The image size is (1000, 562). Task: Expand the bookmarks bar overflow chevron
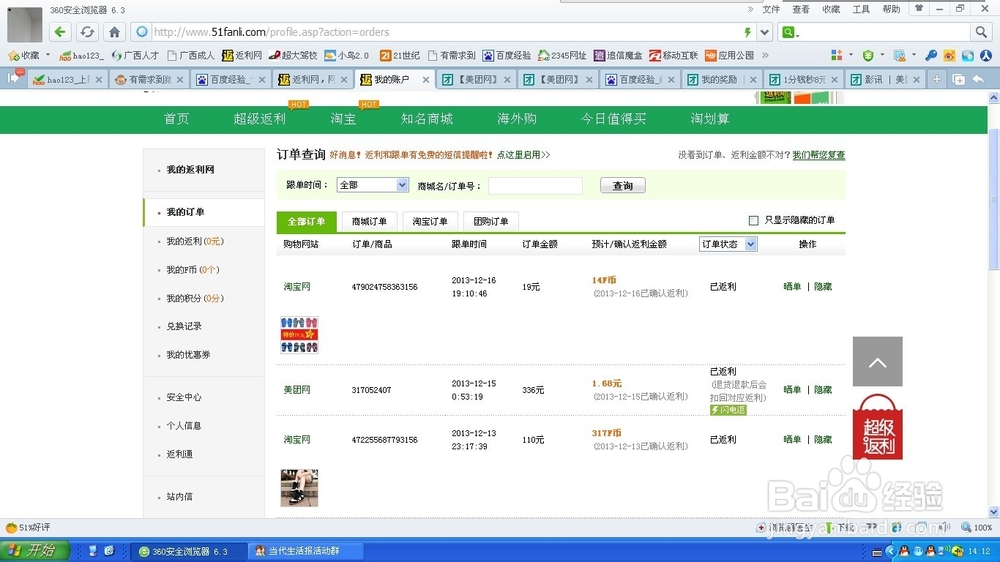tap(765, 55)
